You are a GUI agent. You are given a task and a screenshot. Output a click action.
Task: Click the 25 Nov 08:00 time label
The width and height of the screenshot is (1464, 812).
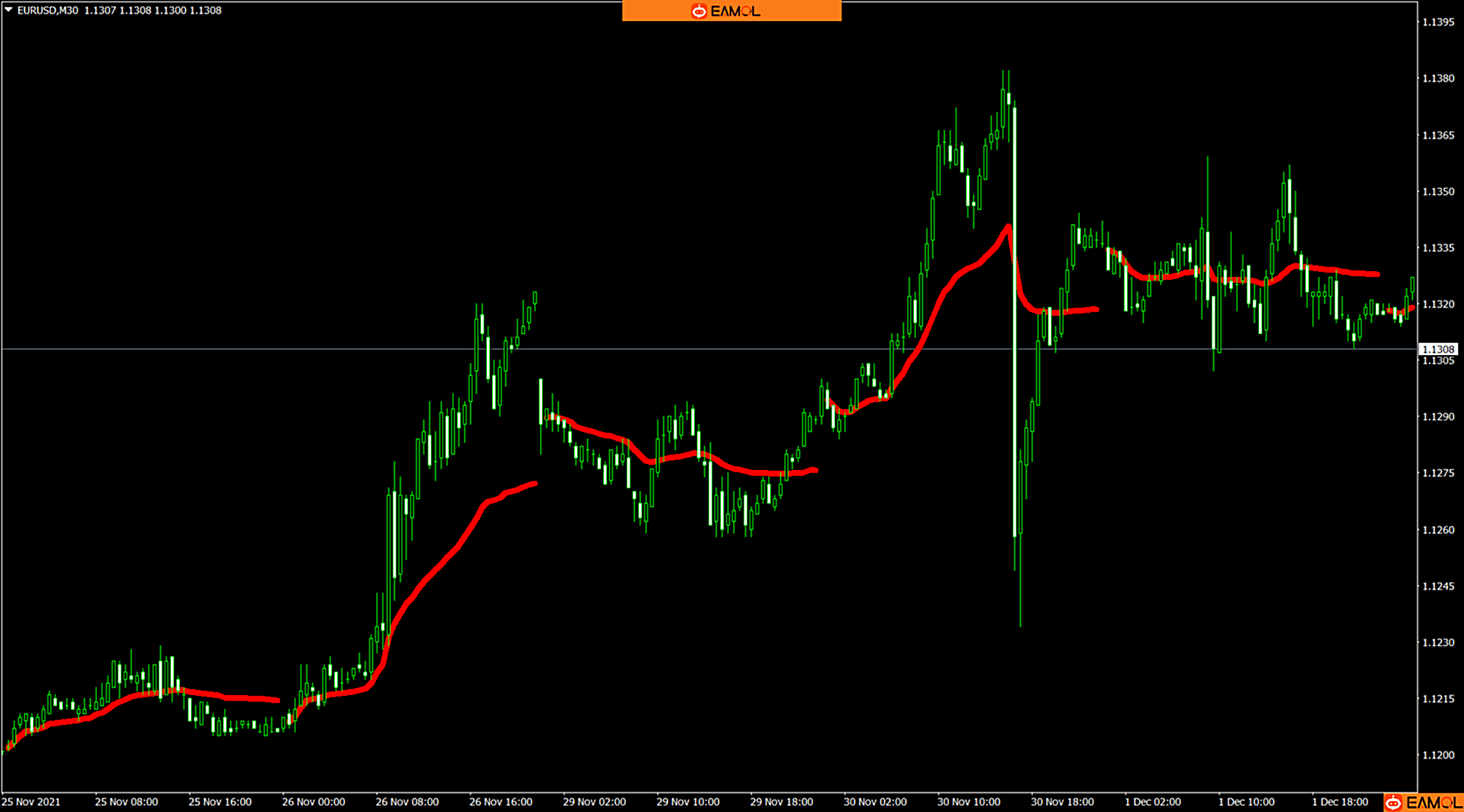point(127,802)
